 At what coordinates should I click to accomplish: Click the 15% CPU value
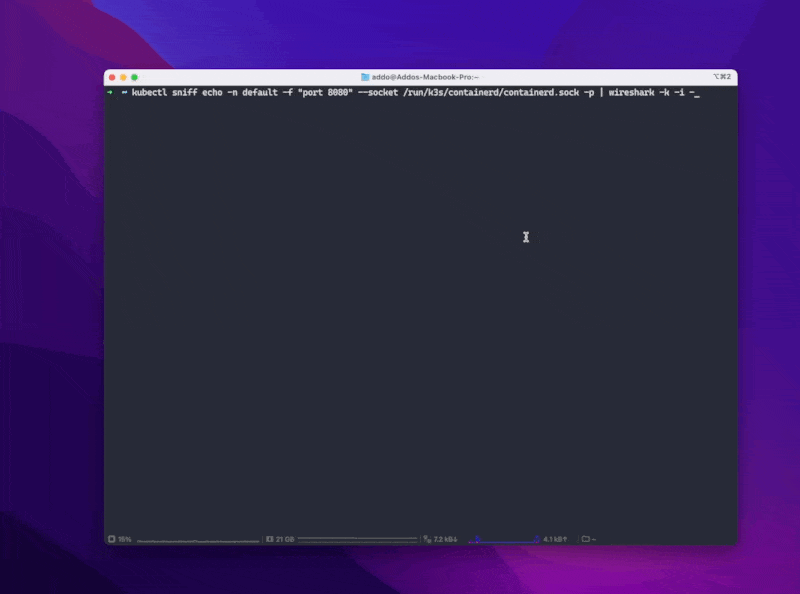[x=124, y=539]
